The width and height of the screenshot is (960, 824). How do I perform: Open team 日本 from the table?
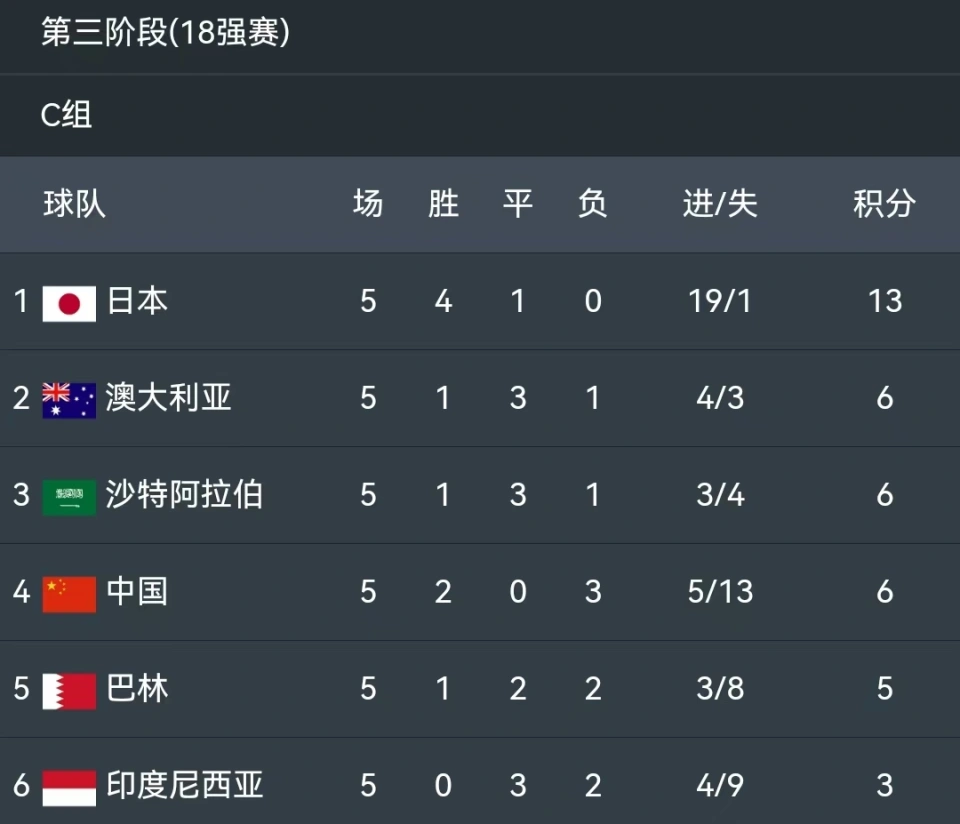coord(137,301)
